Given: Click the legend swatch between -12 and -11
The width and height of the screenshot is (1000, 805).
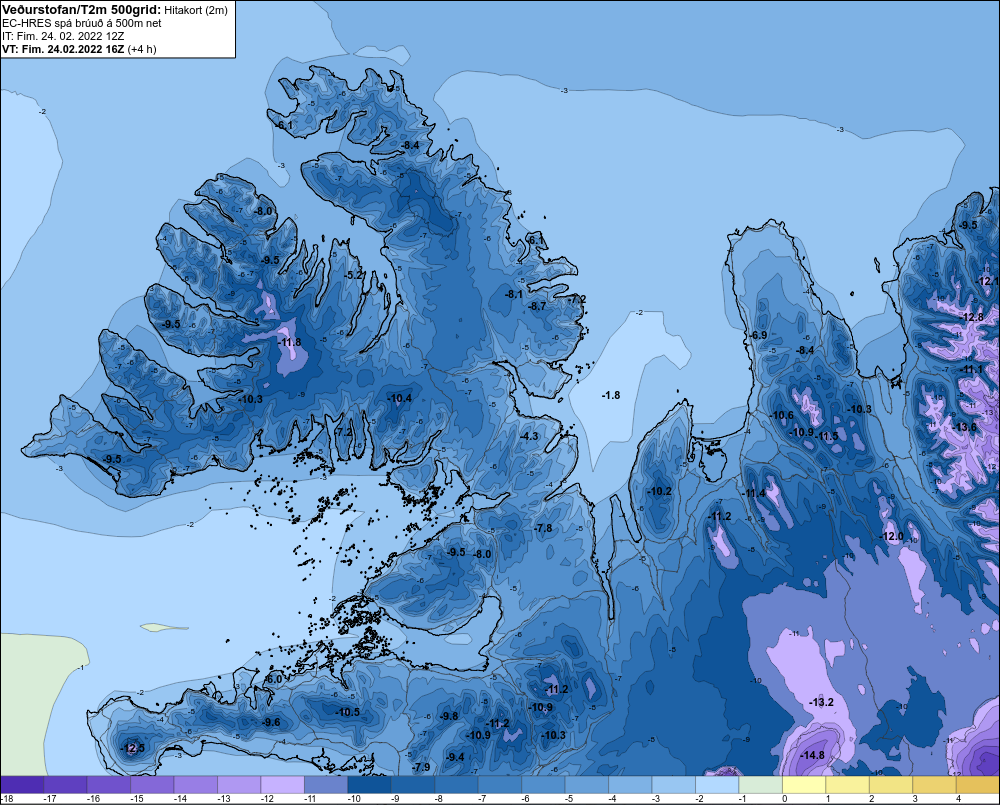Looking at the screenshot, I should click(x=283, y=784).
